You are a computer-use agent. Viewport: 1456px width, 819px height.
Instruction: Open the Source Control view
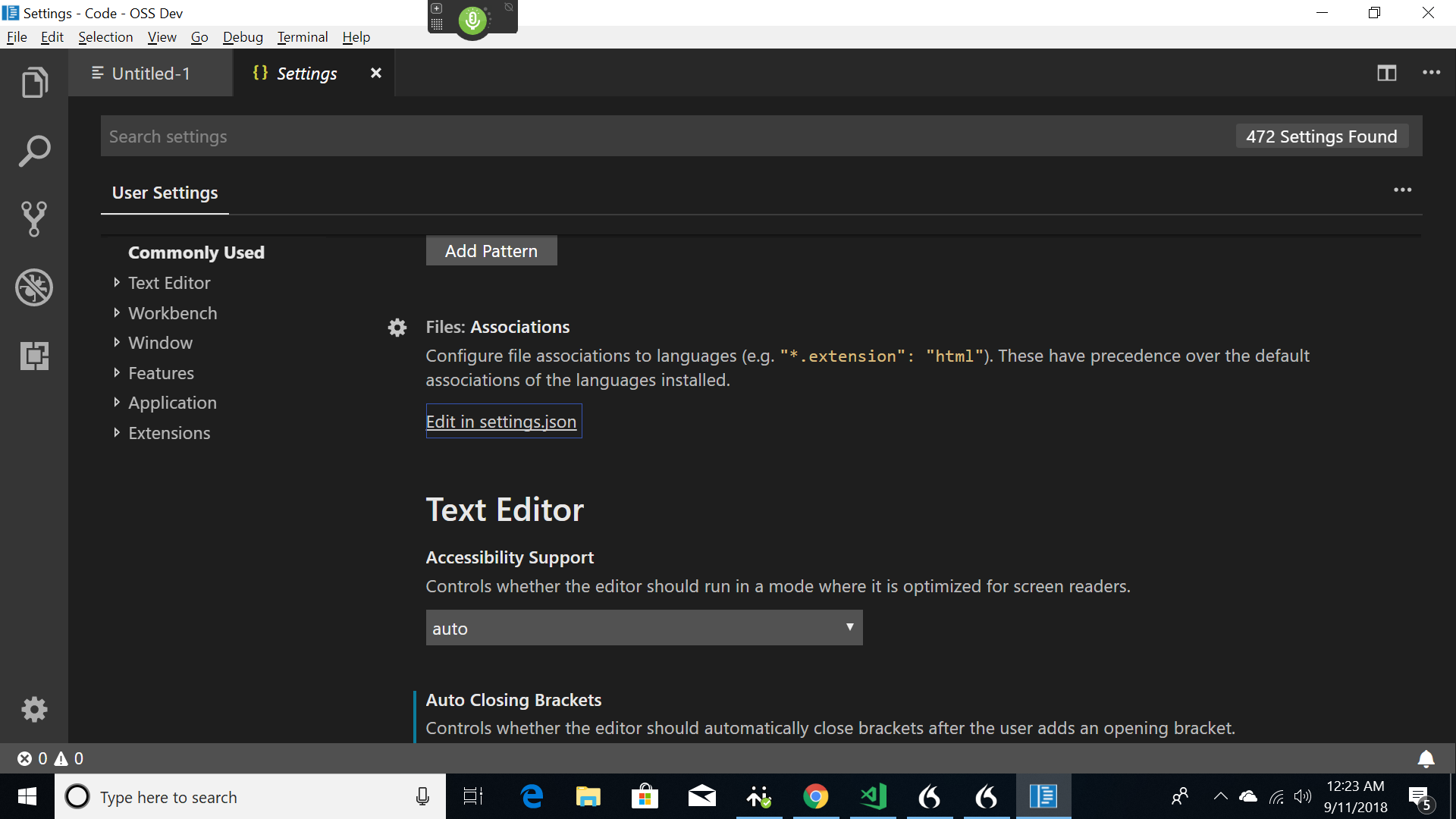tap(34, 219)
